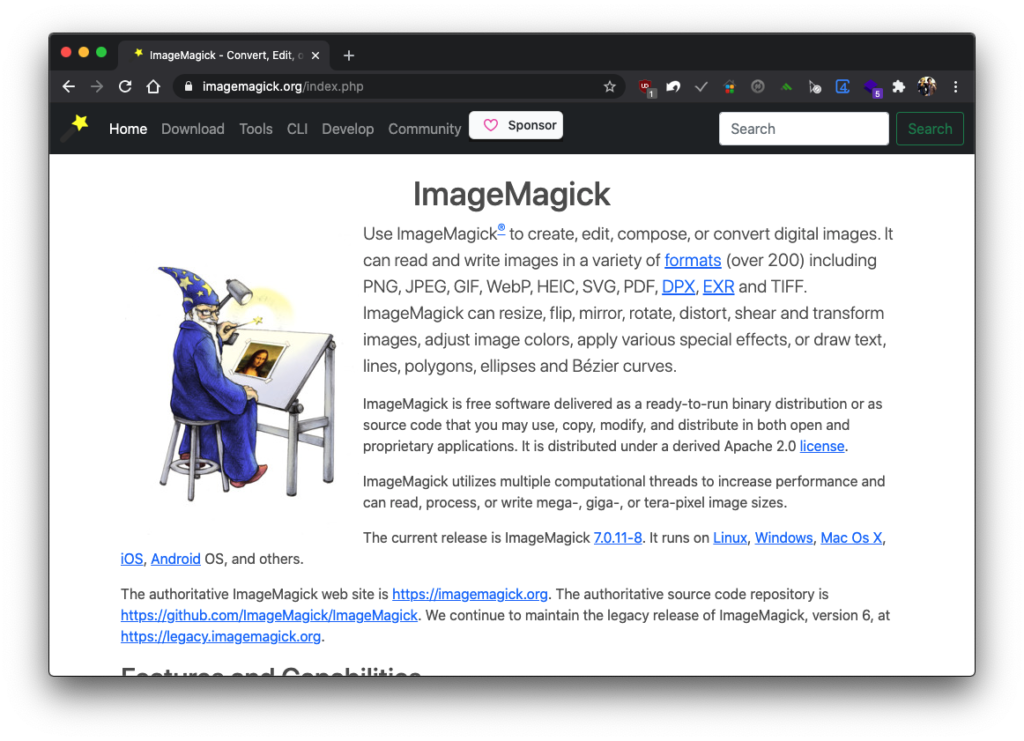Bookmark this page with star icon
Screen dimensions: 1024x741
609,87
